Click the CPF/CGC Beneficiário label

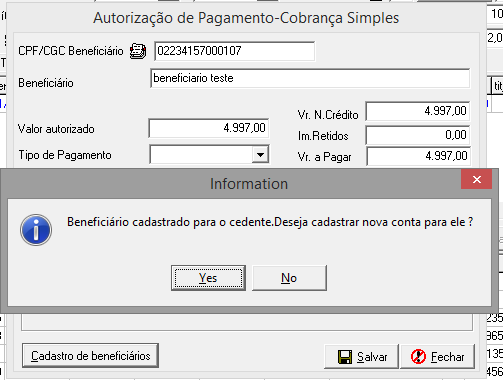tap(71, 51)
